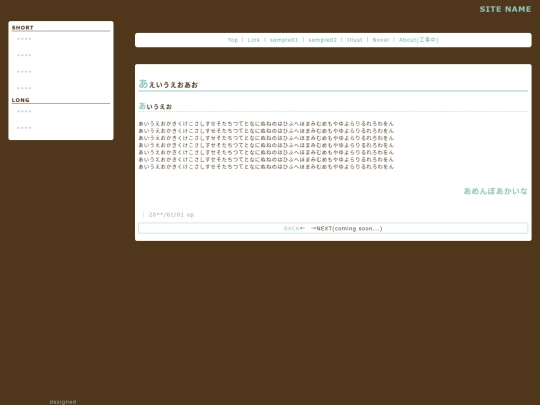
Task: Click the LONG sidebar heading
Action: point(21,100)
